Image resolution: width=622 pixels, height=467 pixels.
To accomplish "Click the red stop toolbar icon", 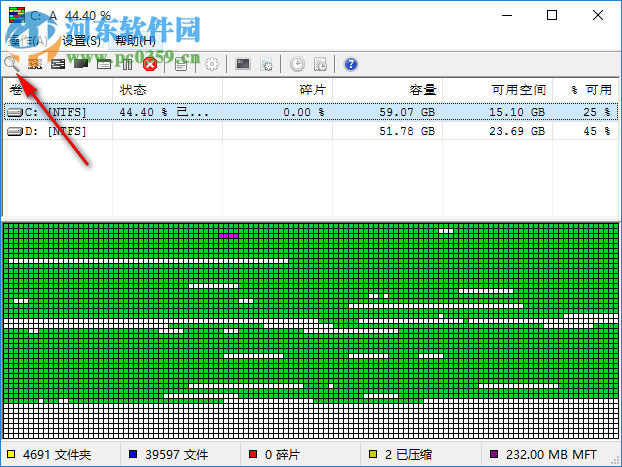I will [x=150, y=64].
